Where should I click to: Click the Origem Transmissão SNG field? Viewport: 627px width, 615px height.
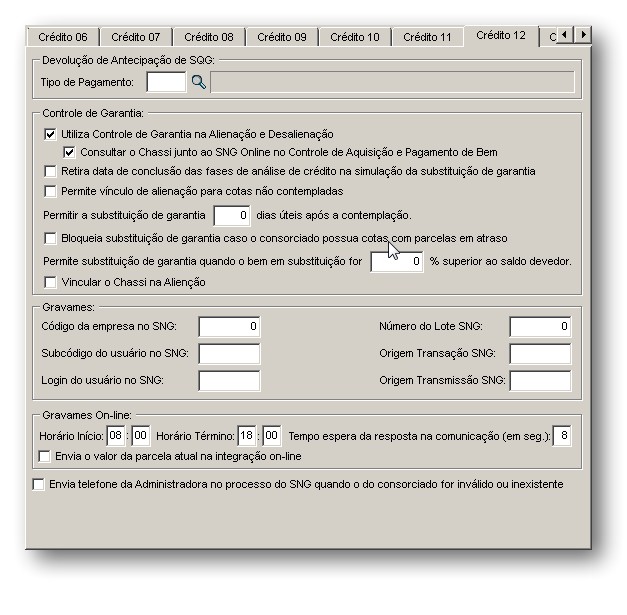click(x=540, y=381)
